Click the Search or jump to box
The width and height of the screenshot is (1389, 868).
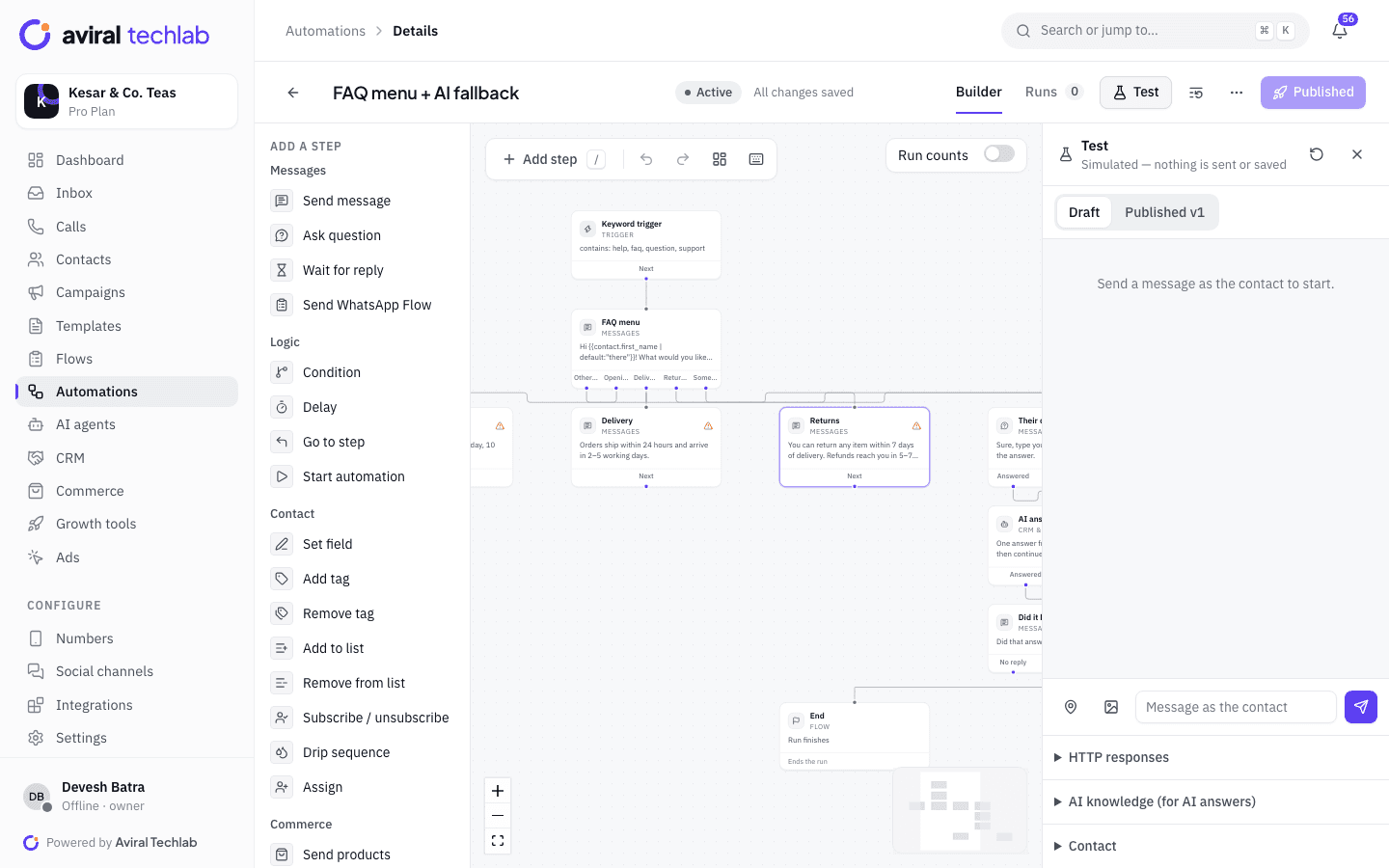(1156, 31)
